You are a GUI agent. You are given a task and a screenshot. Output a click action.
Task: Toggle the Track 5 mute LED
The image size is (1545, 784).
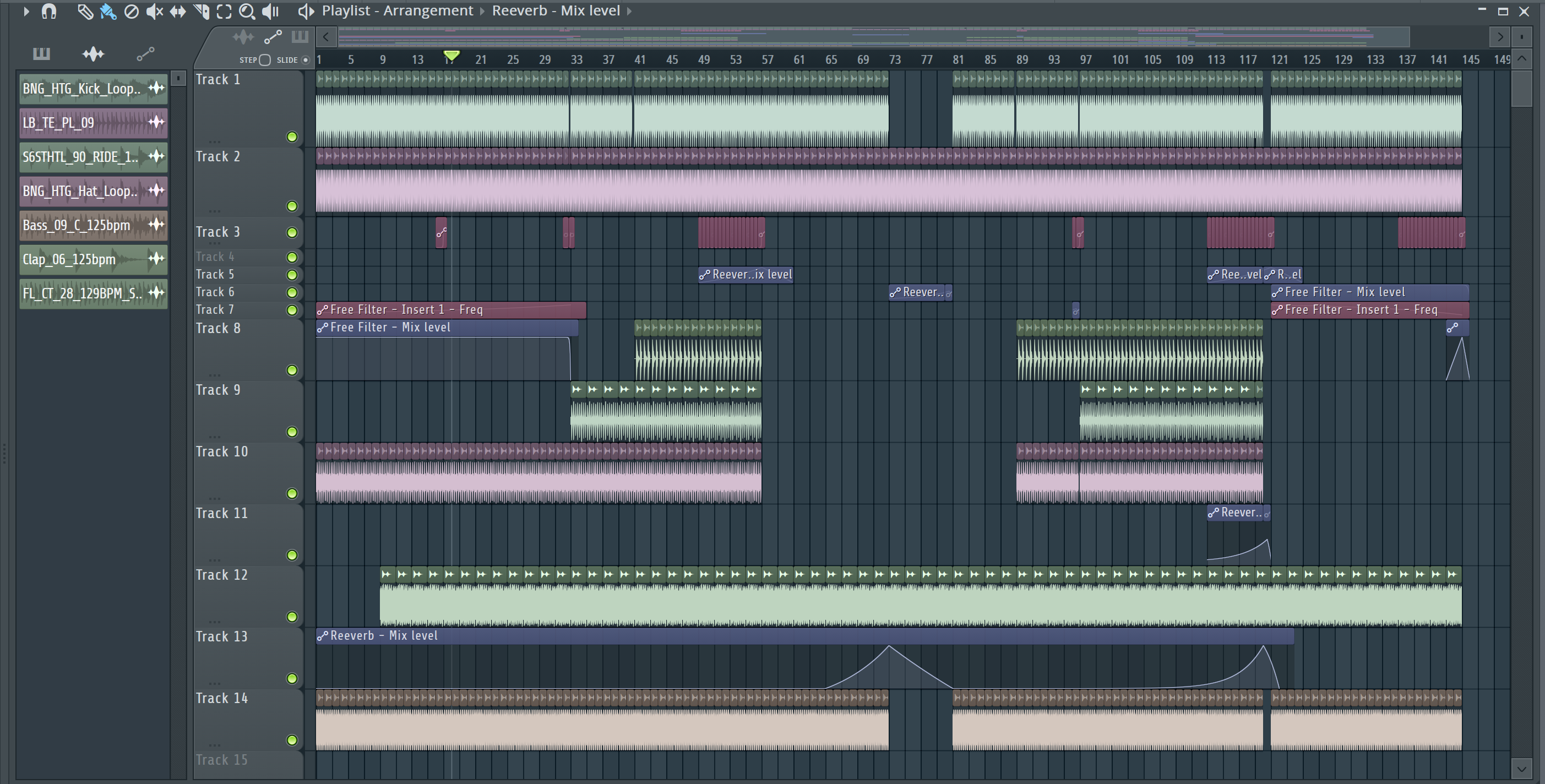pos(292,275)
